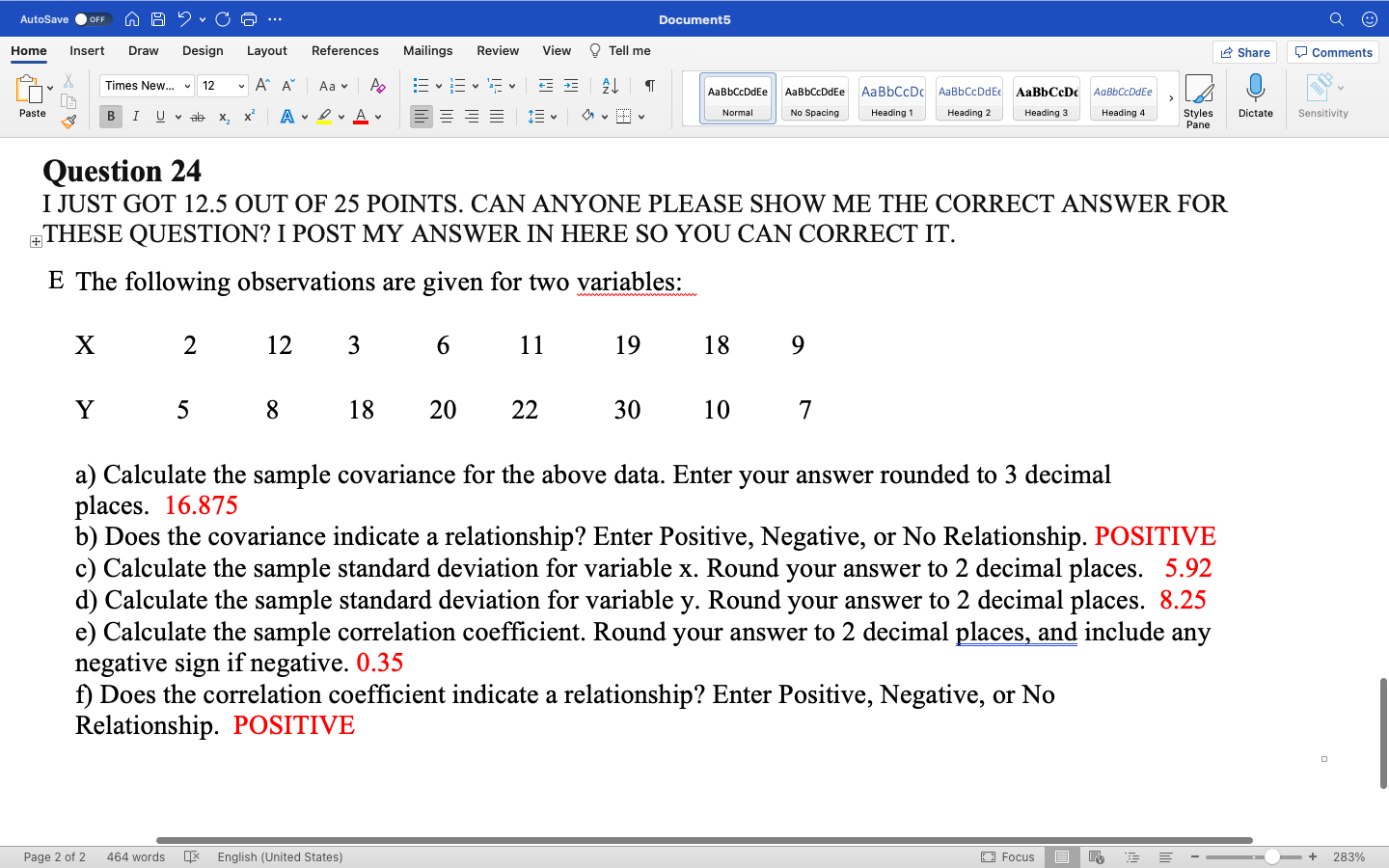The image size is (1389, 868).
Task: Open the Comments button
Action: pyautogui.click(x=1333, y=52)
